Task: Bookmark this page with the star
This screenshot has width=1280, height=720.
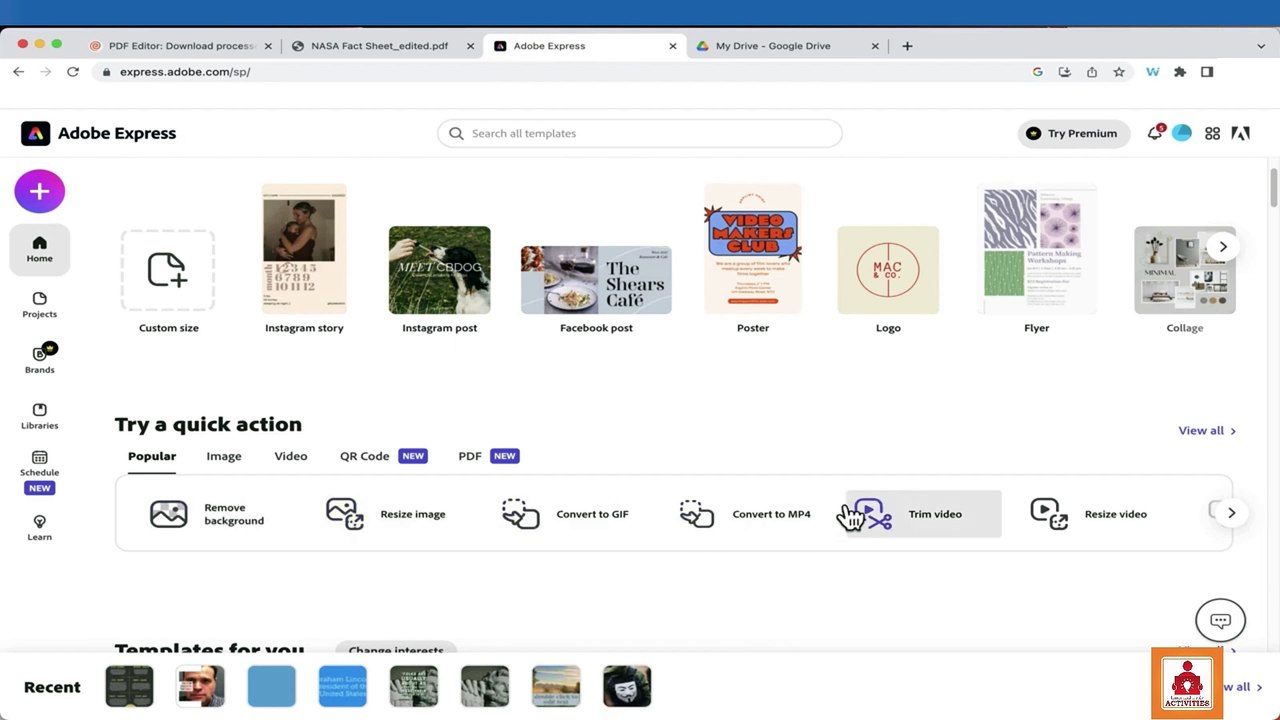Action: pos(1119,72)
